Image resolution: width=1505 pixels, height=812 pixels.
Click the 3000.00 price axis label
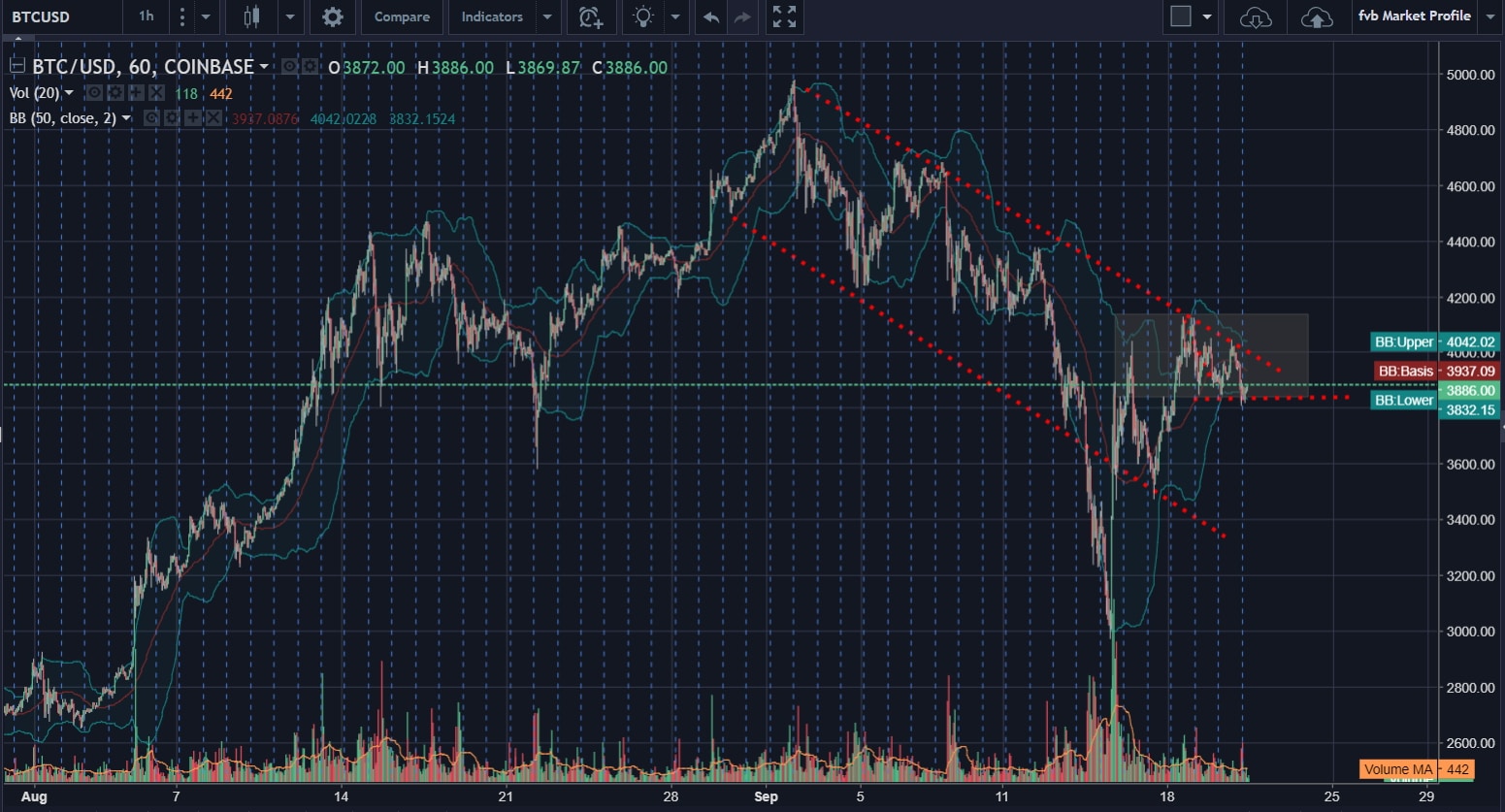(1470, 632)
